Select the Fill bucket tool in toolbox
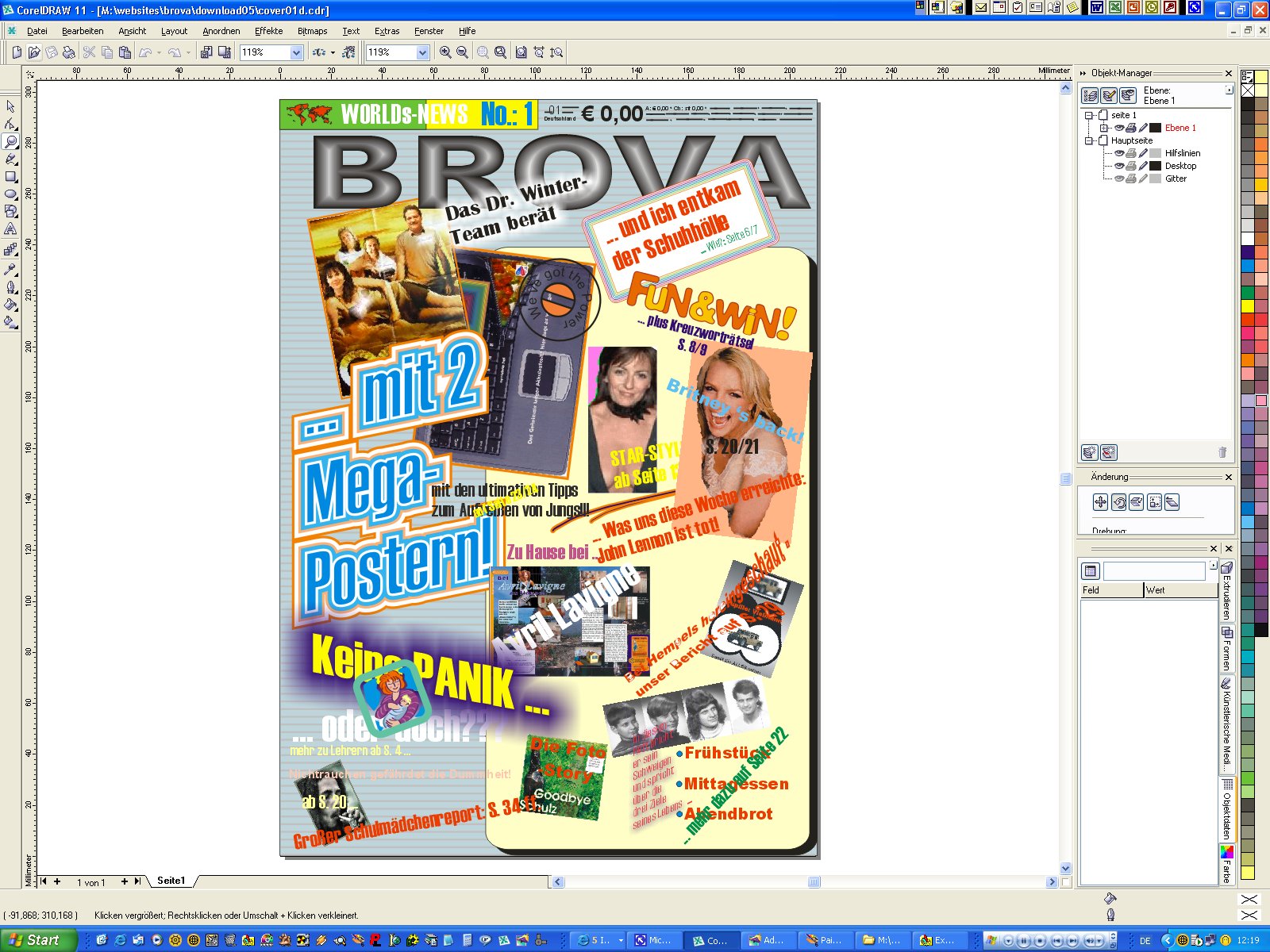 point(10,304)
